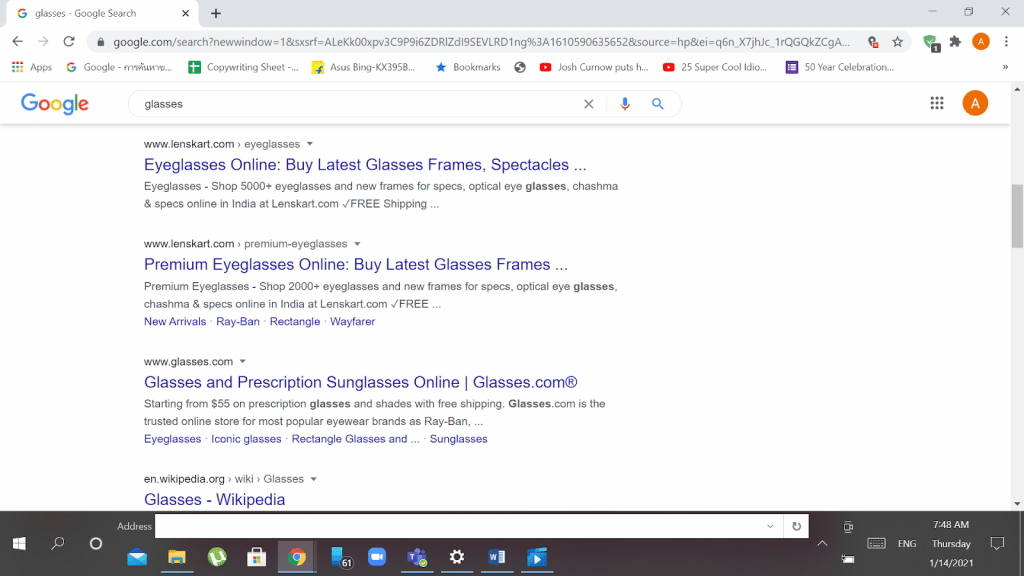Viewport: 1024px width, 576px height.
Task: Go to the Google logo homepage
Action: 55,104
